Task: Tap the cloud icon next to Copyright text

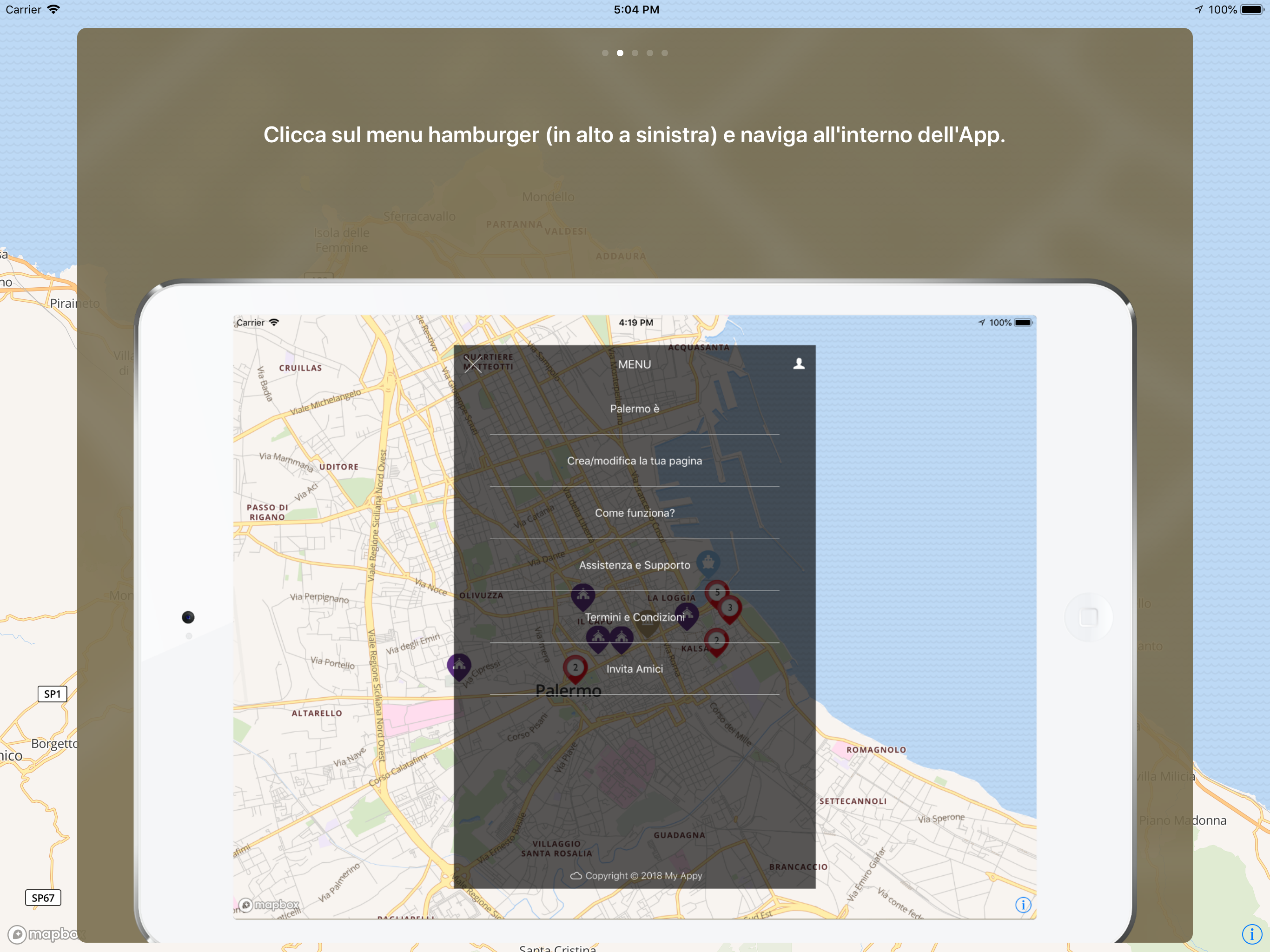Action: 576,876
